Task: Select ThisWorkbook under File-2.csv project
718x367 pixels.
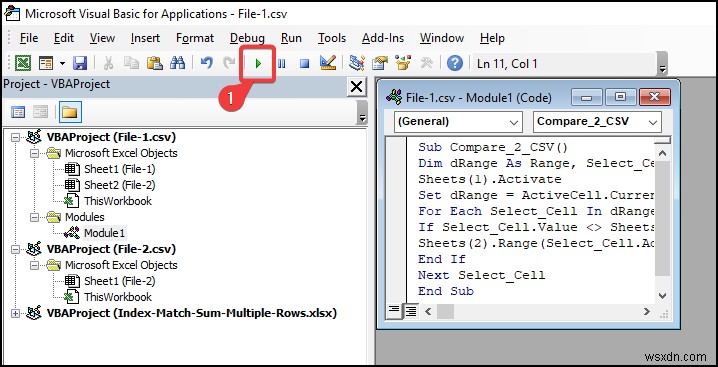Action: [x=118, y=297]
